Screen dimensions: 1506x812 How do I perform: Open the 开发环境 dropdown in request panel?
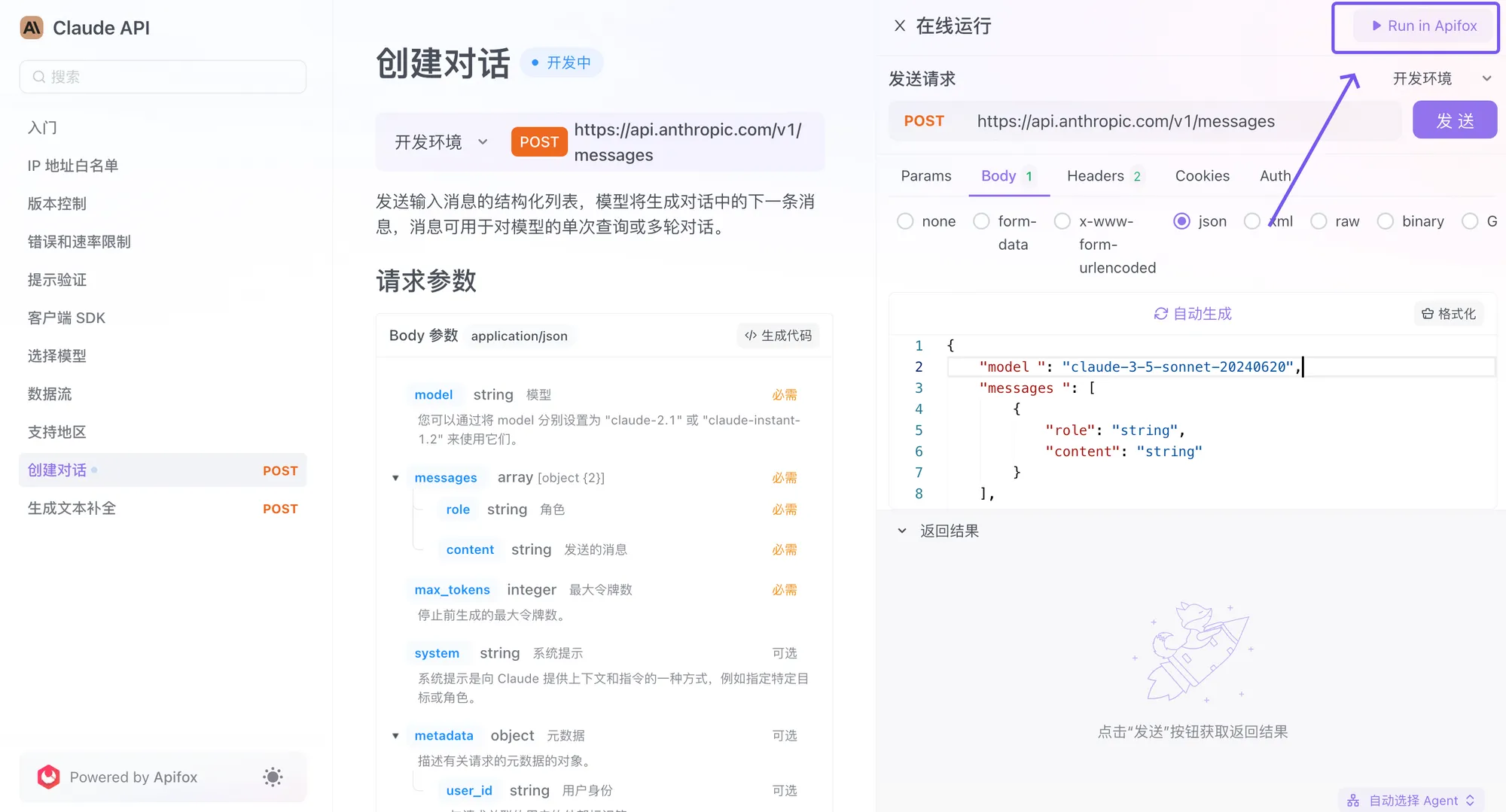1441,78
